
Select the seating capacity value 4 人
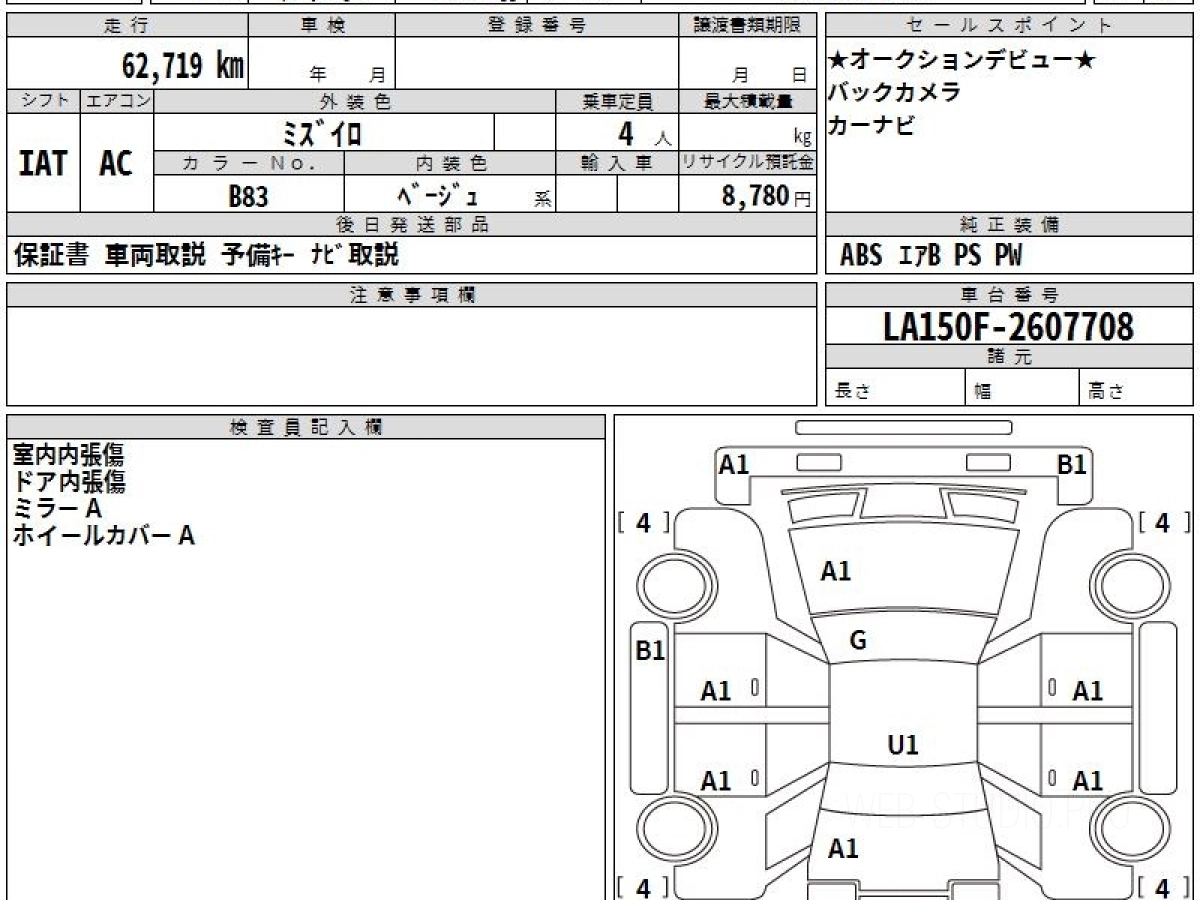point(645,134)
